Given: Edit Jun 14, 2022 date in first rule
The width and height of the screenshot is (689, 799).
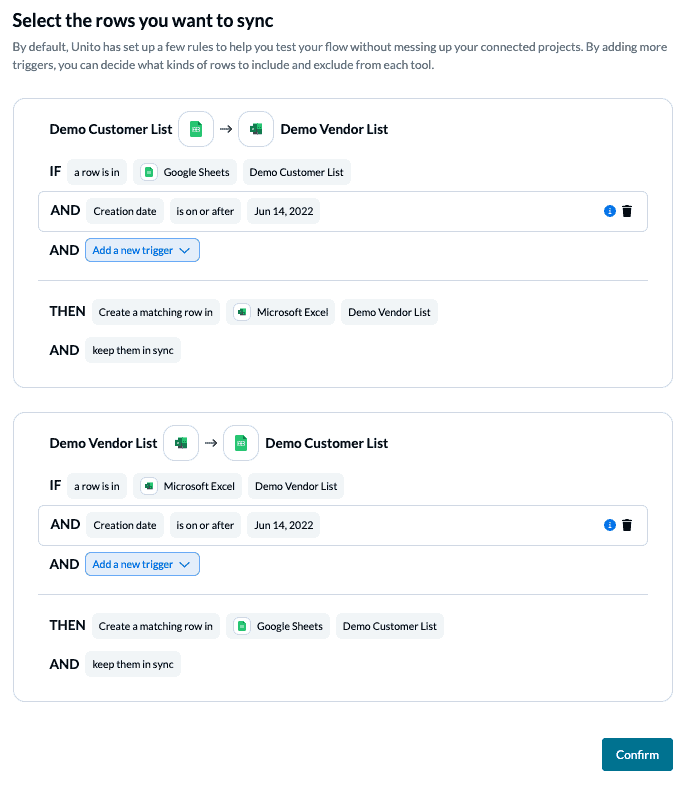Looking at the screenshot, I should coord(283,211).
